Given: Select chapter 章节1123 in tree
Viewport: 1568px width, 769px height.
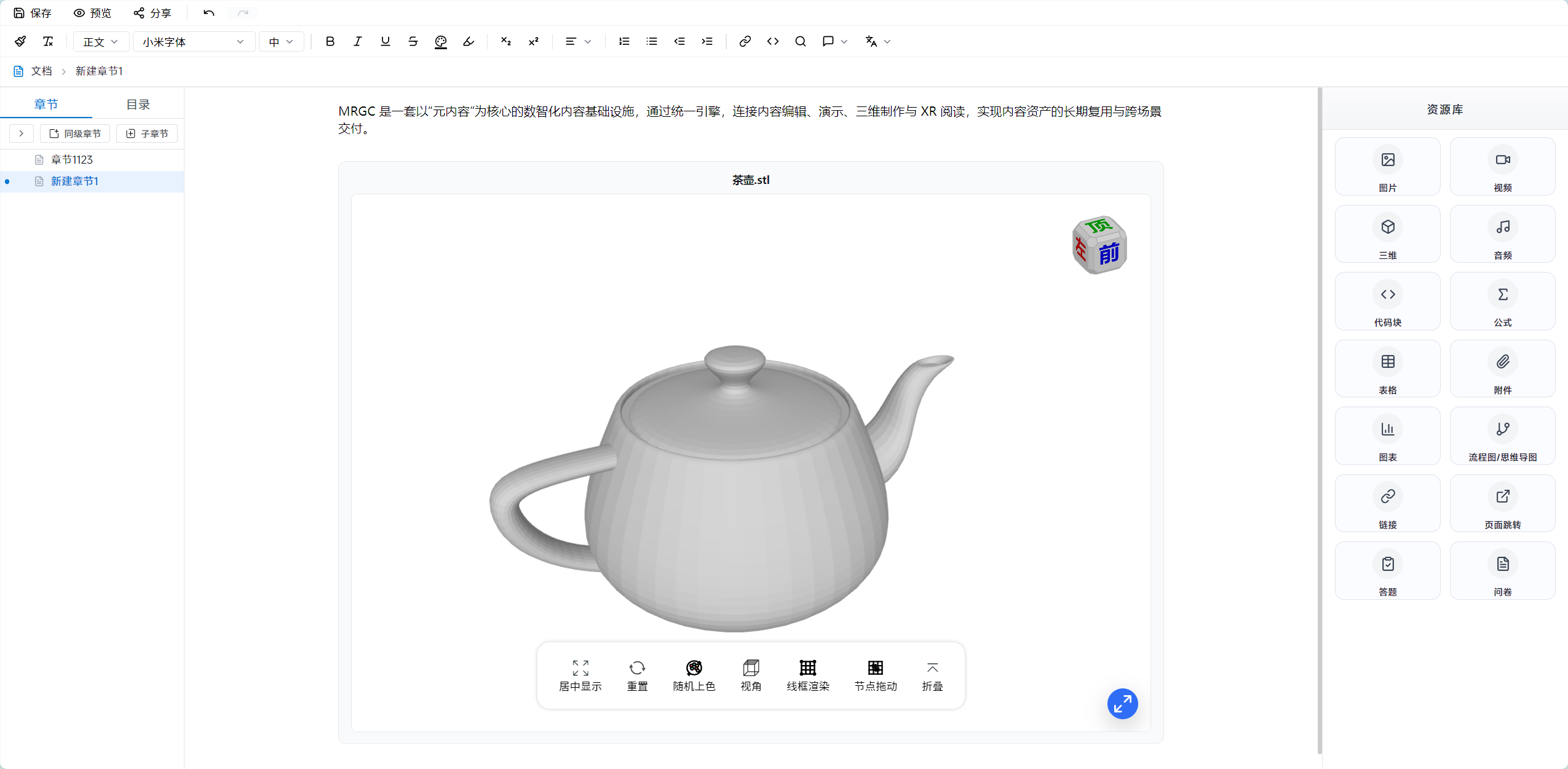Looking at the screenshot, I should [x=72, y=159].
